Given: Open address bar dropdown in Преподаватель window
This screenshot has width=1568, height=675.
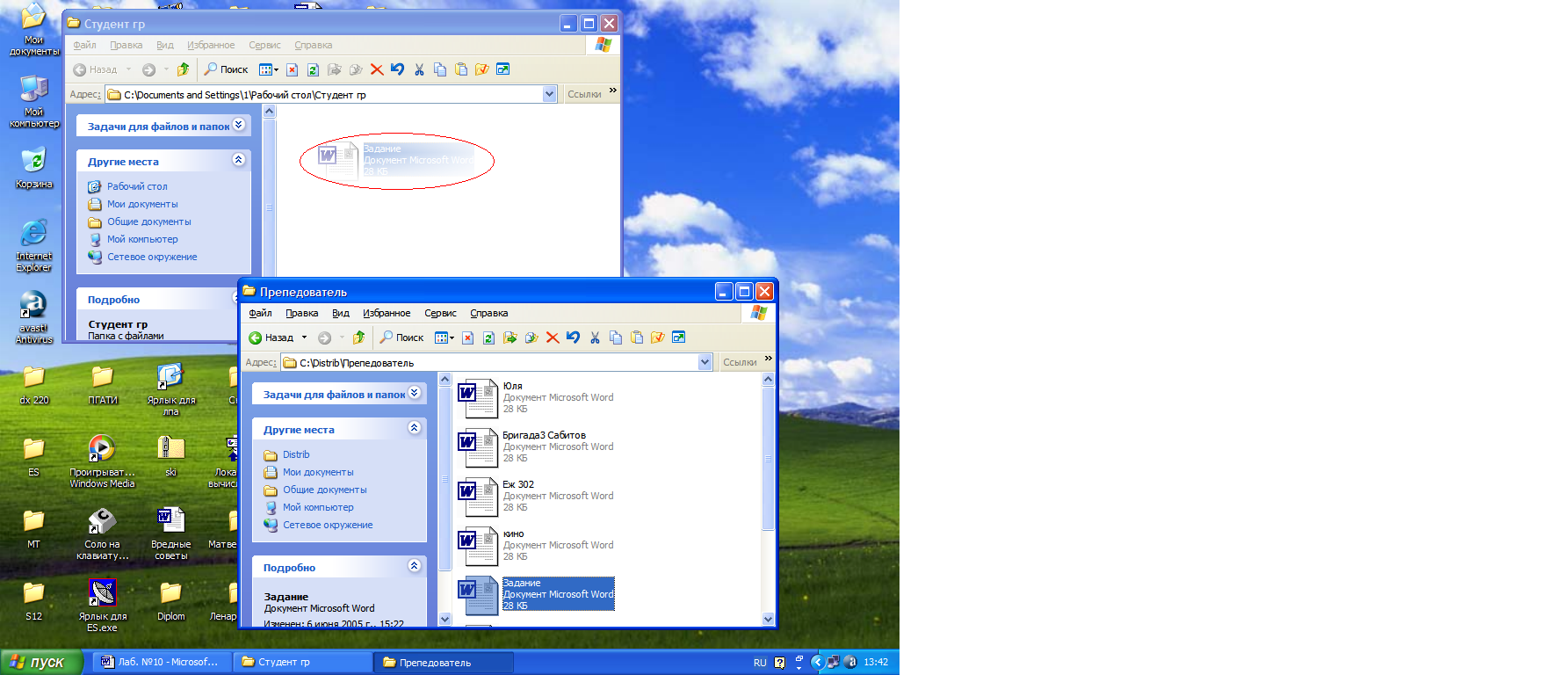Looking at the screenshot, I should tap(705, 362).
